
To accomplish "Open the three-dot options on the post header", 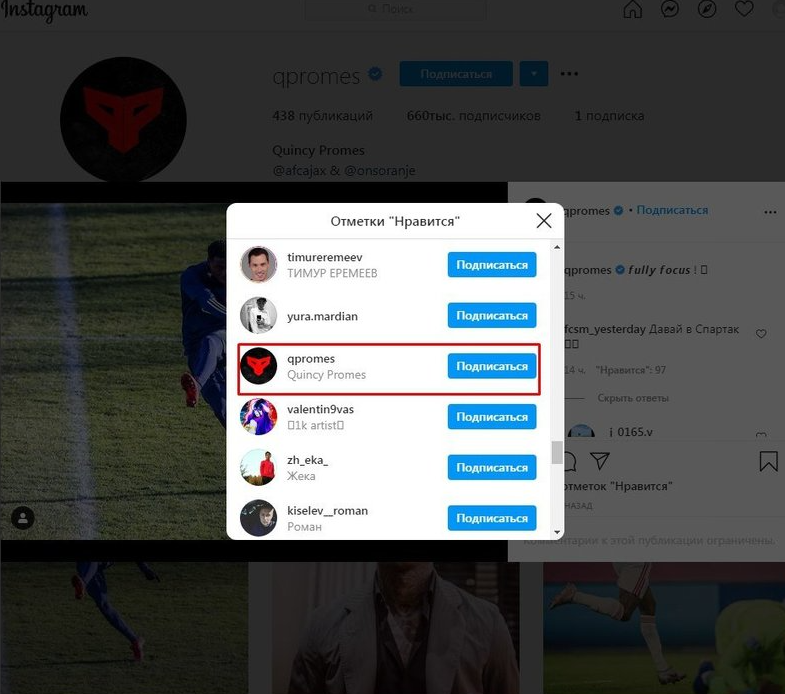I will tap(770, 212).
